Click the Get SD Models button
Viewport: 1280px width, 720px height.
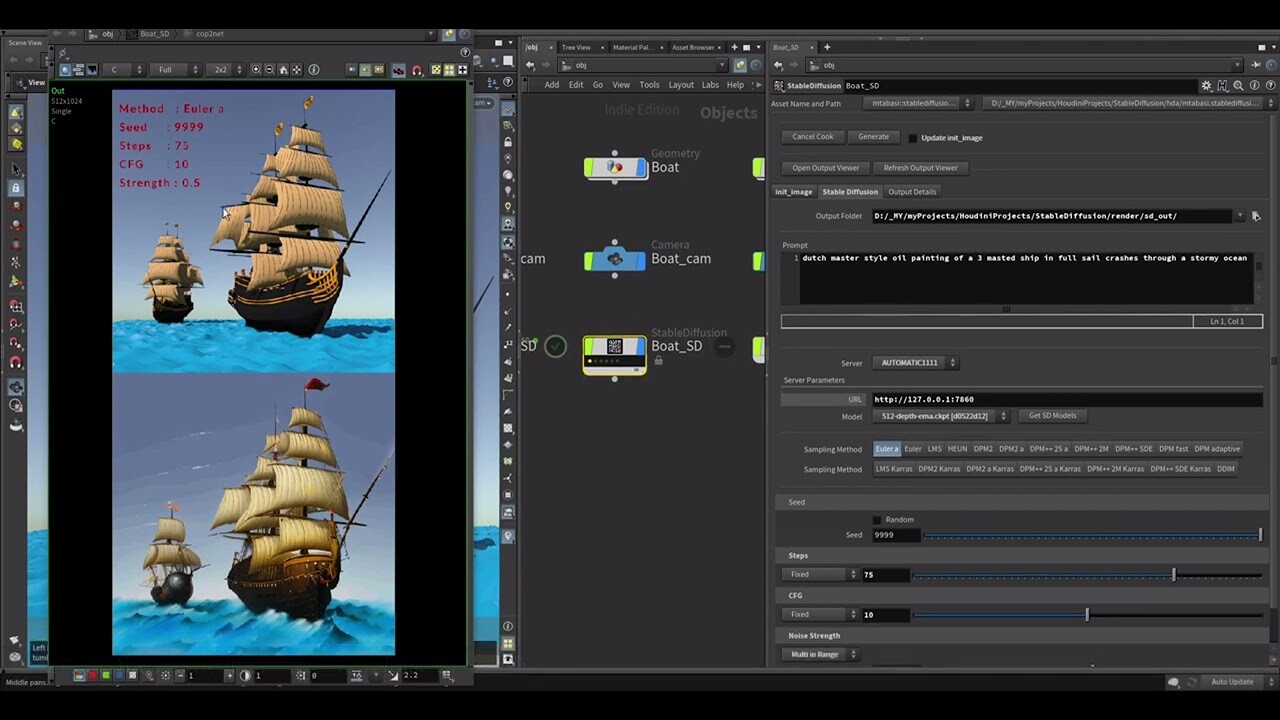(1052, 415)
